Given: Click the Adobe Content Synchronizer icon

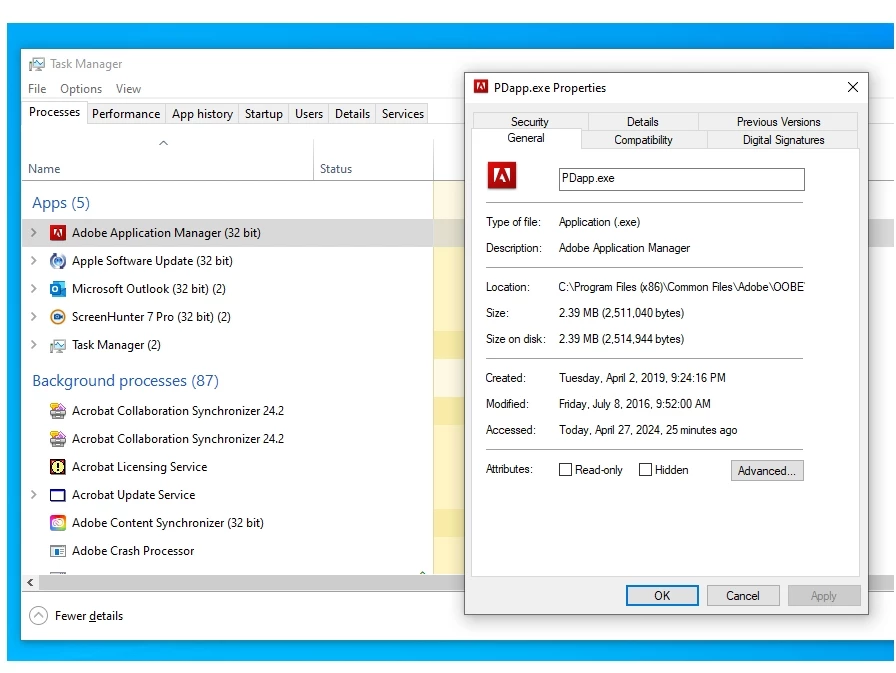Looking at the screenshot, I should [58, 523].
